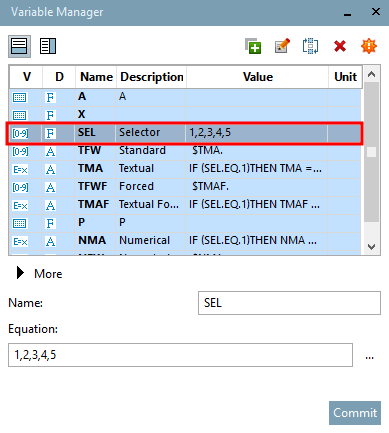Click the Commit button

(x=355, y=413)
